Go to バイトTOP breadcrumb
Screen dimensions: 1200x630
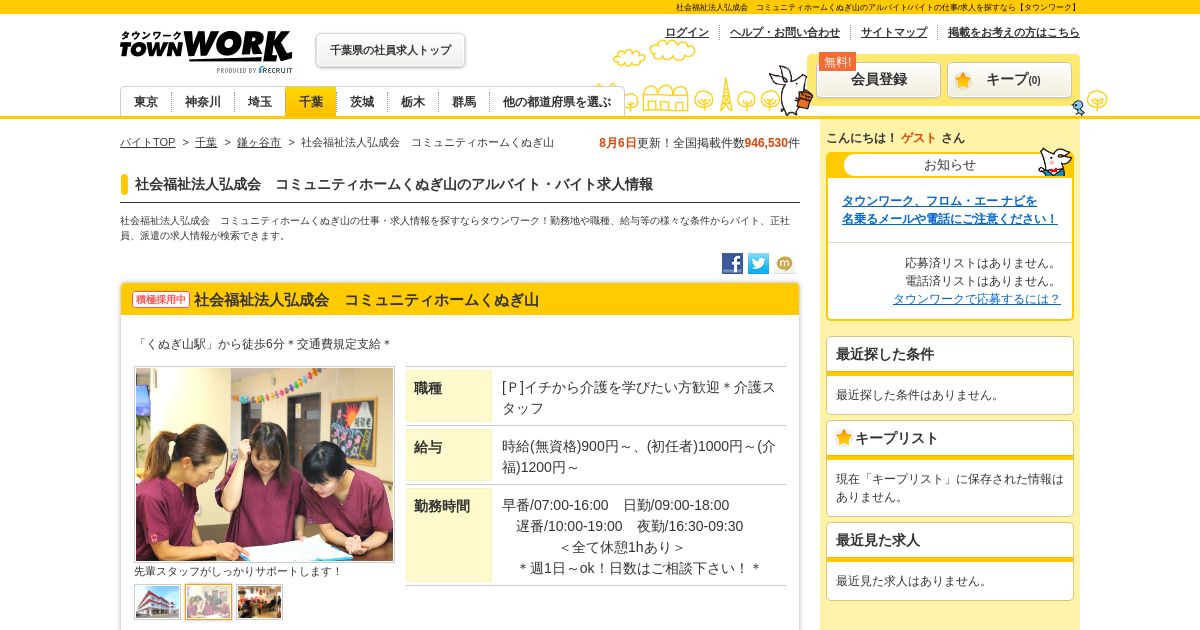(148, 143)
